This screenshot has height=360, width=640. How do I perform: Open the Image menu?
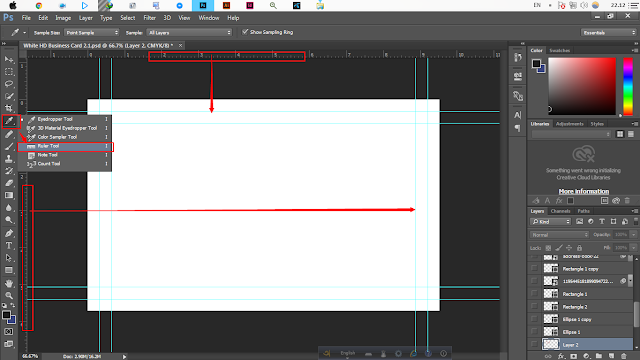[63, 18]
